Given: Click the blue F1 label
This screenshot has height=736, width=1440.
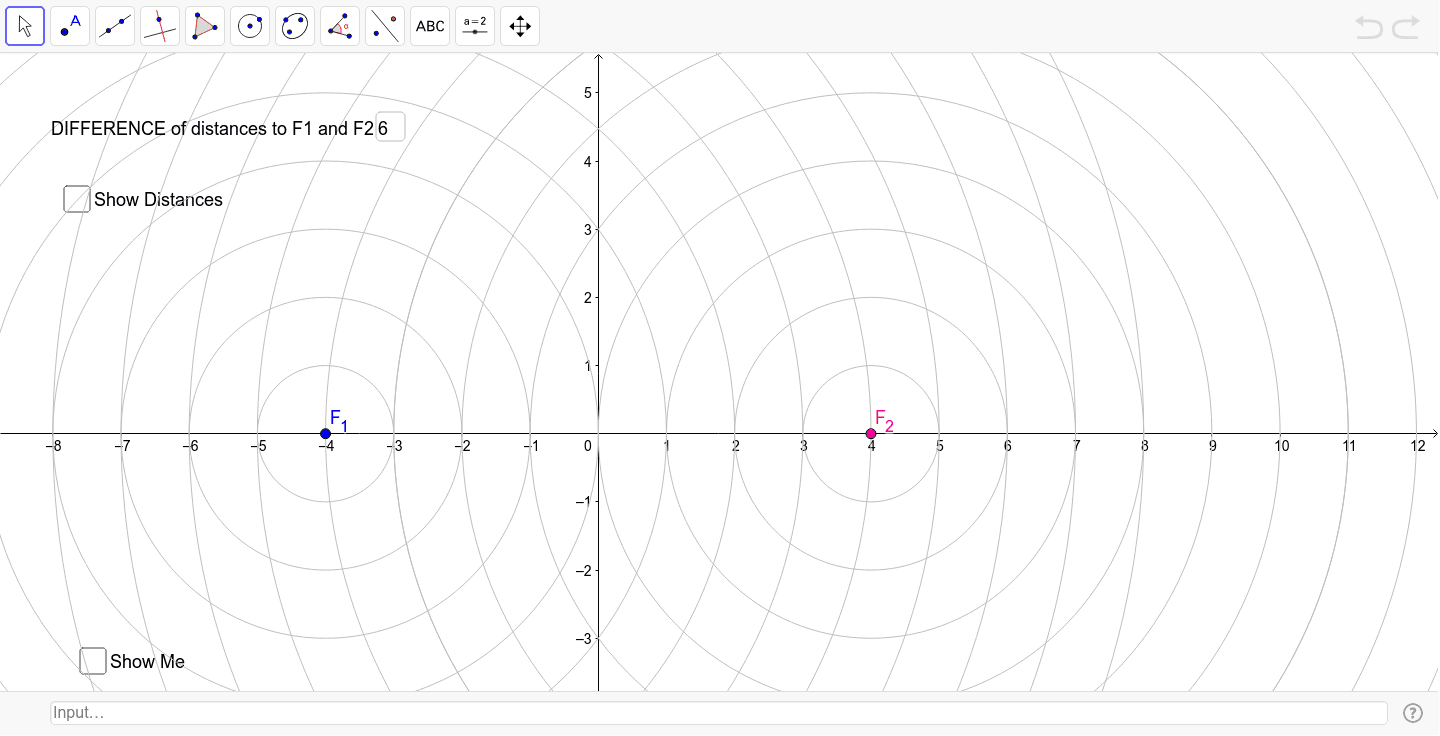Looking at the screenshot, I should tap(339, 420).
